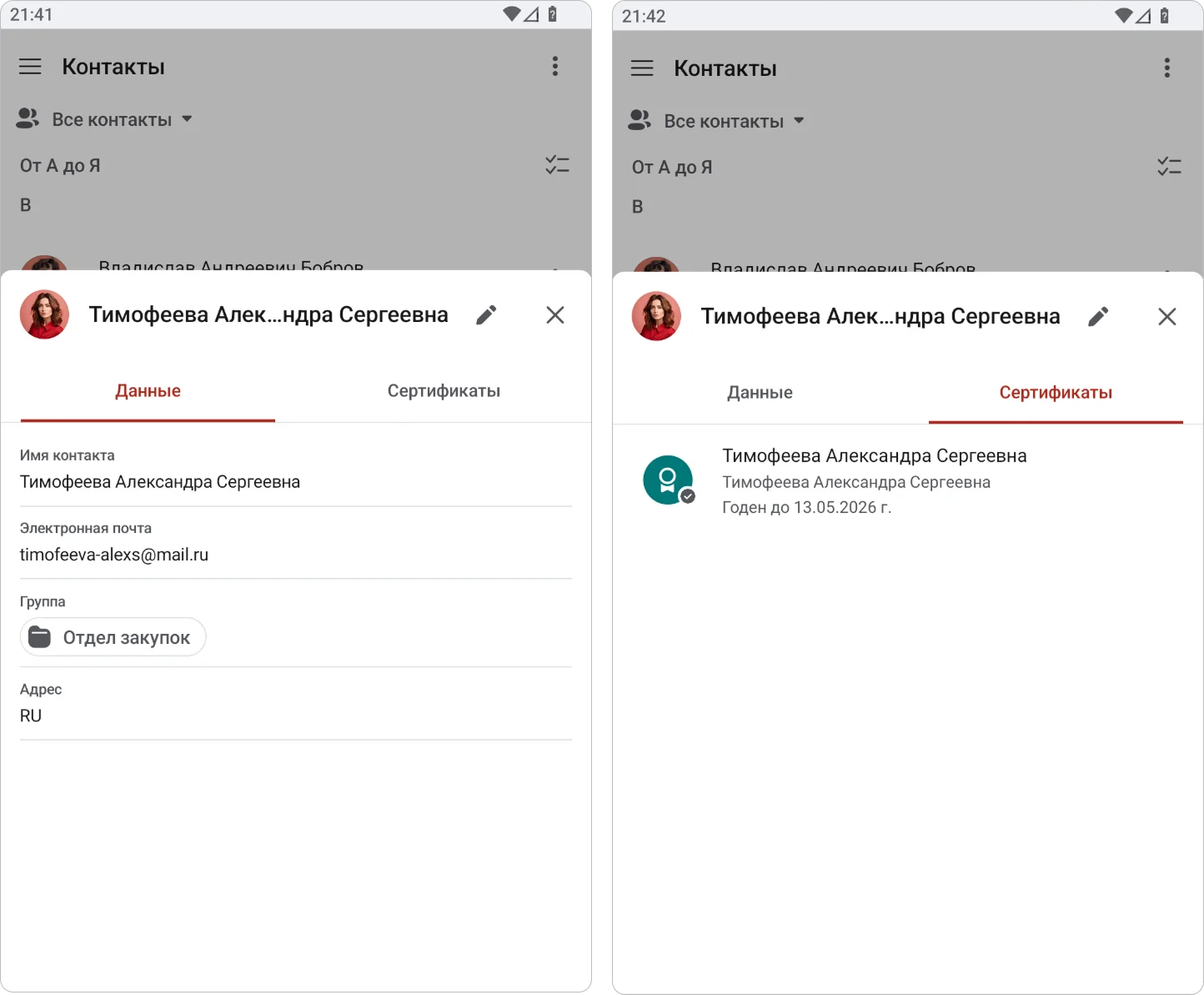Tap three-dot overflow menu in right screen
The width and height of the screenshot is (1204, 995).
[1167, 68]
